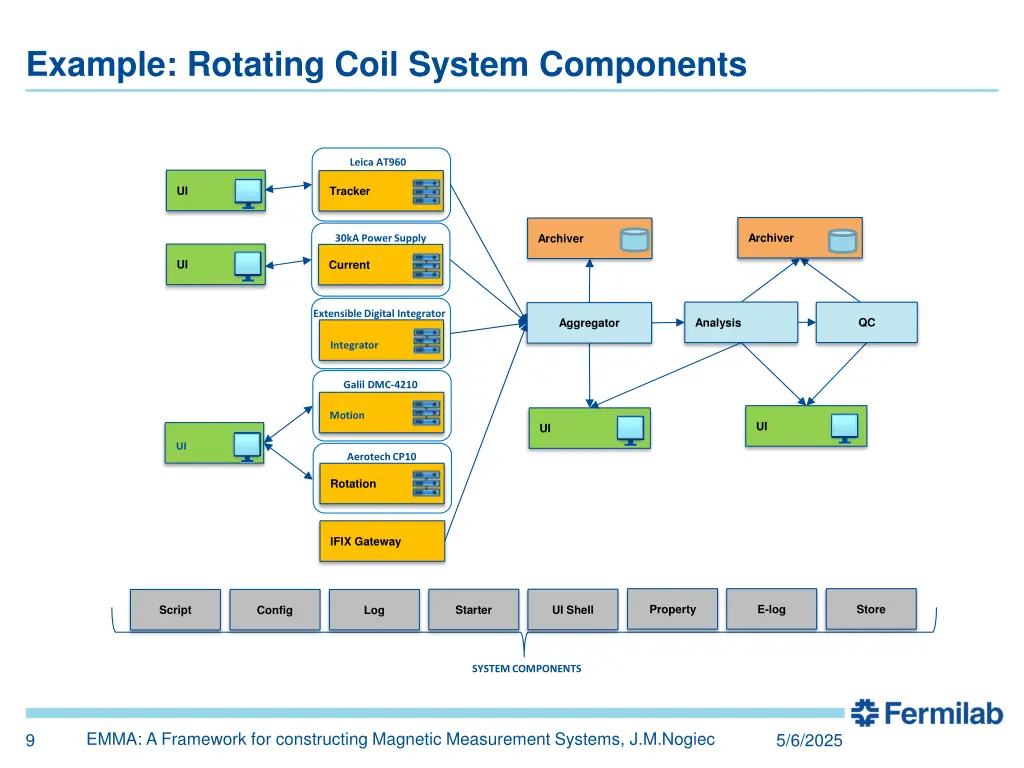
Task: Click the database cylinder in the right Archiver
Action: coord(842,239)
